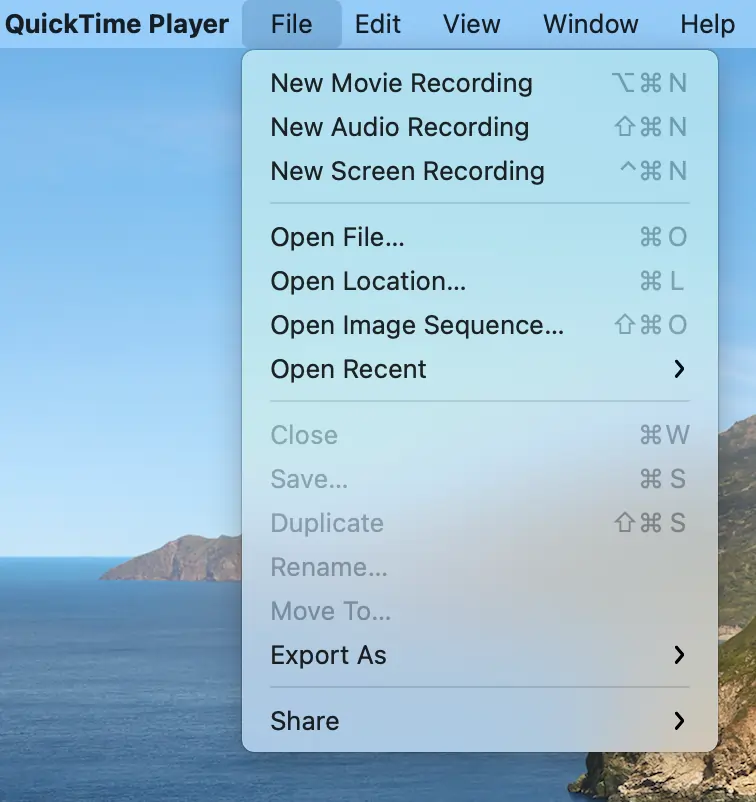The image size is (756, 802).
Task: Click the dimmed Duplicate item
Action: coord(480,523)
